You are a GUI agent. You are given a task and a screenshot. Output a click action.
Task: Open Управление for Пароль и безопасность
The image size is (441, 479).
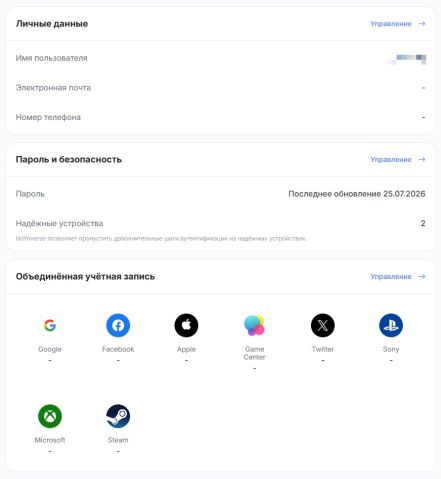(391, 159)
